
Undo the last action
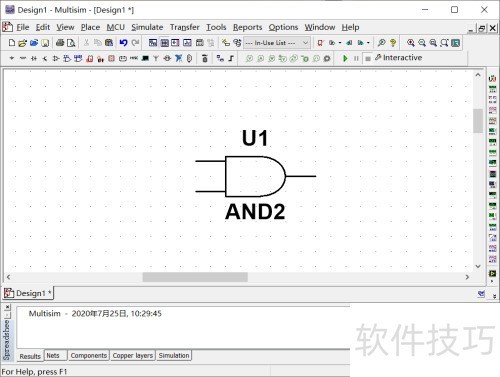123,43
